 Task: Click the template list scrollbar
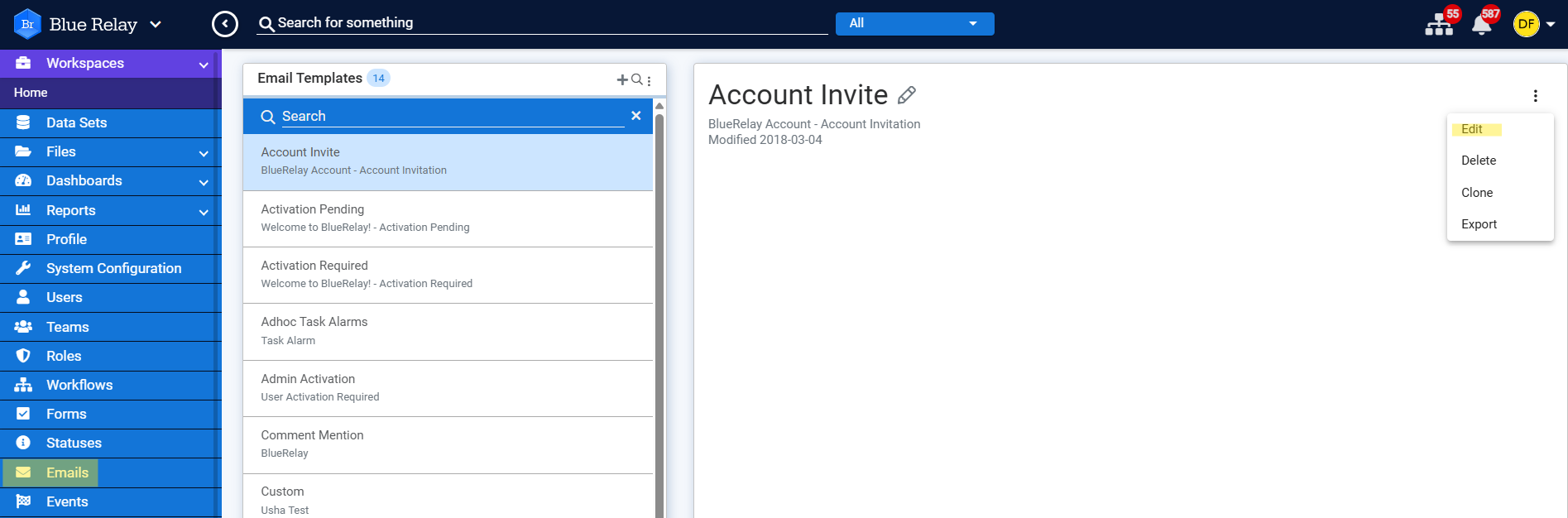pyautogui.click(x=659, y=314)
